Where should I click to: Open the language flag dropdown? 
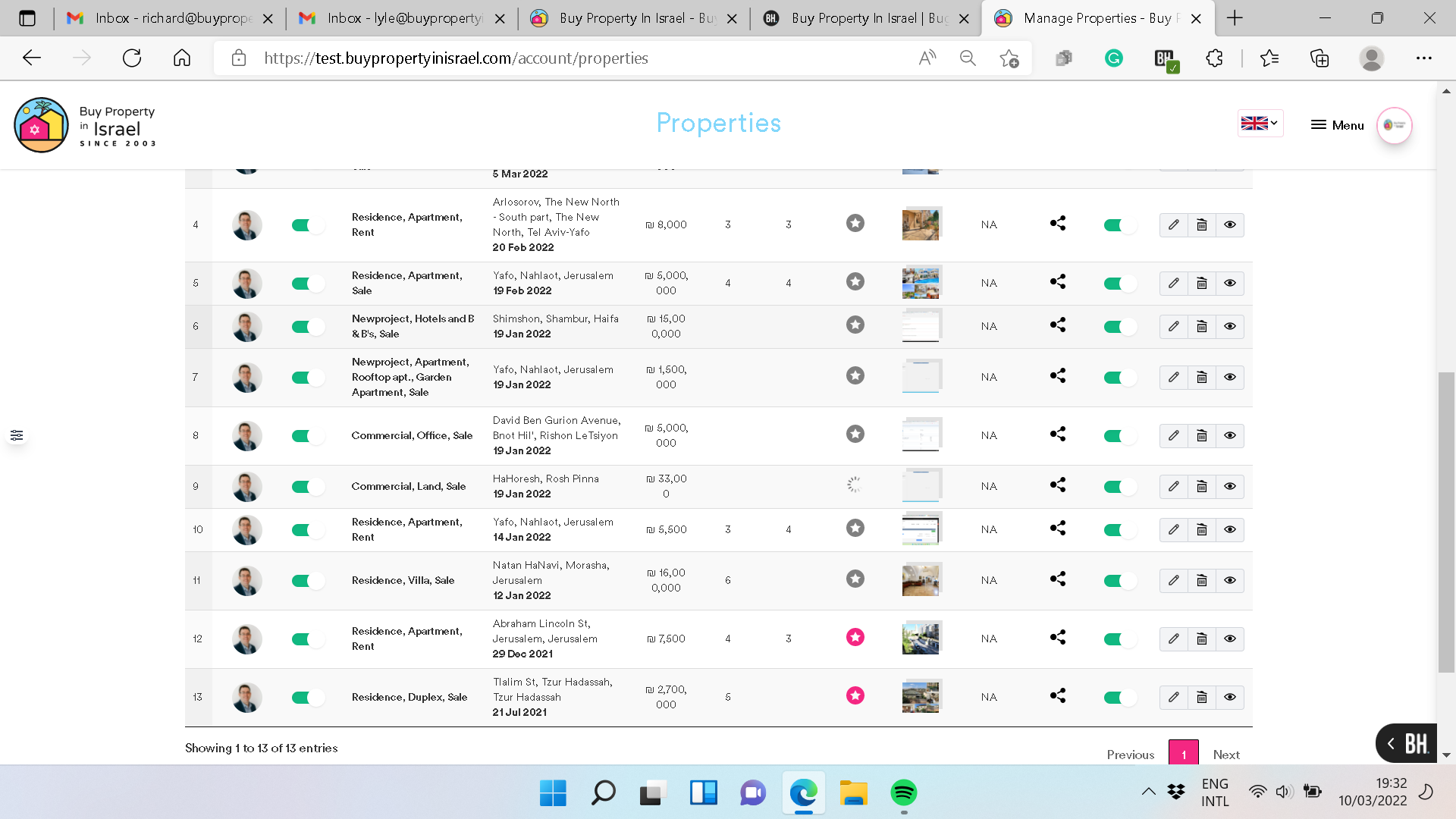click(x=1260, y=123)
